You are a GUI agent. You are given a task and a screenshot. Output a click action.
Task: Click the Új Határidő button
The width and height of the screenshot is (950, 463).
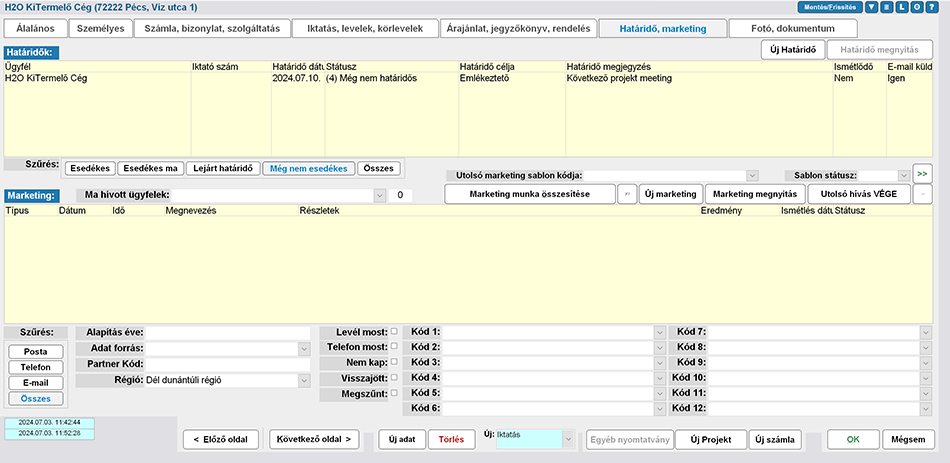click(789, 50)
